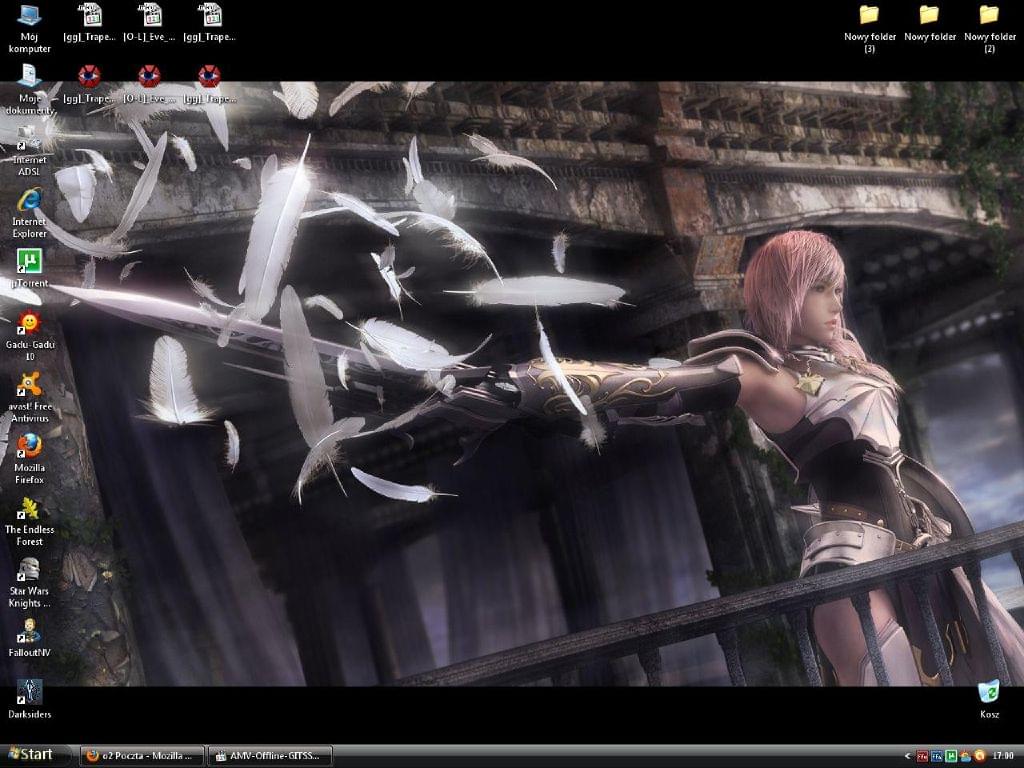Launch the Darksiders shortcut

(x=29, y=699)
